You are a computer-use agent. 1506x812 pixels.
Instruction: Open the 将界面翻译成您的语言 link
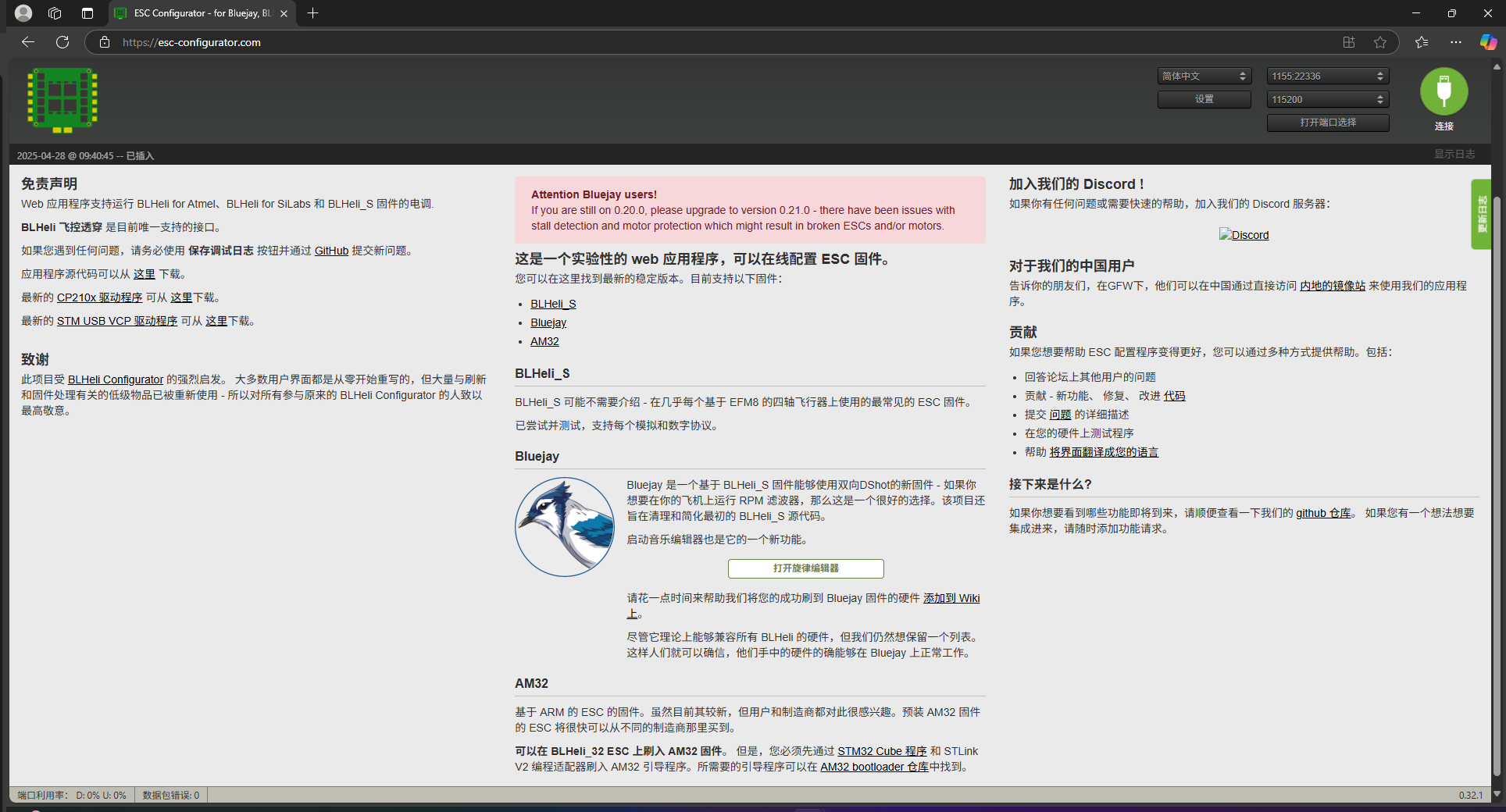(x=1104, y=452)
